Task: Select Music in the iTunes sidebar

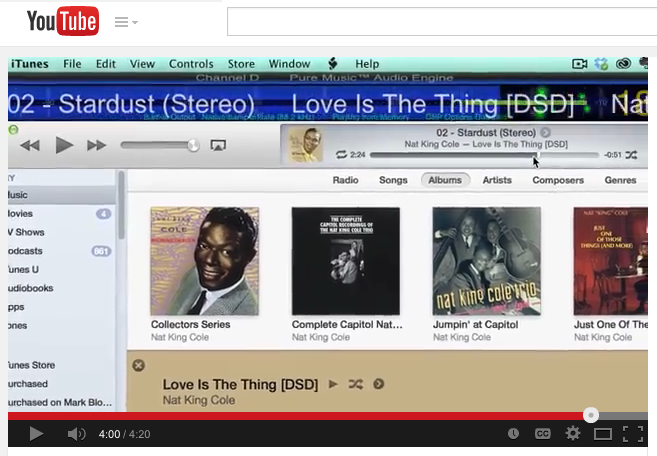Action: point(62,195)
